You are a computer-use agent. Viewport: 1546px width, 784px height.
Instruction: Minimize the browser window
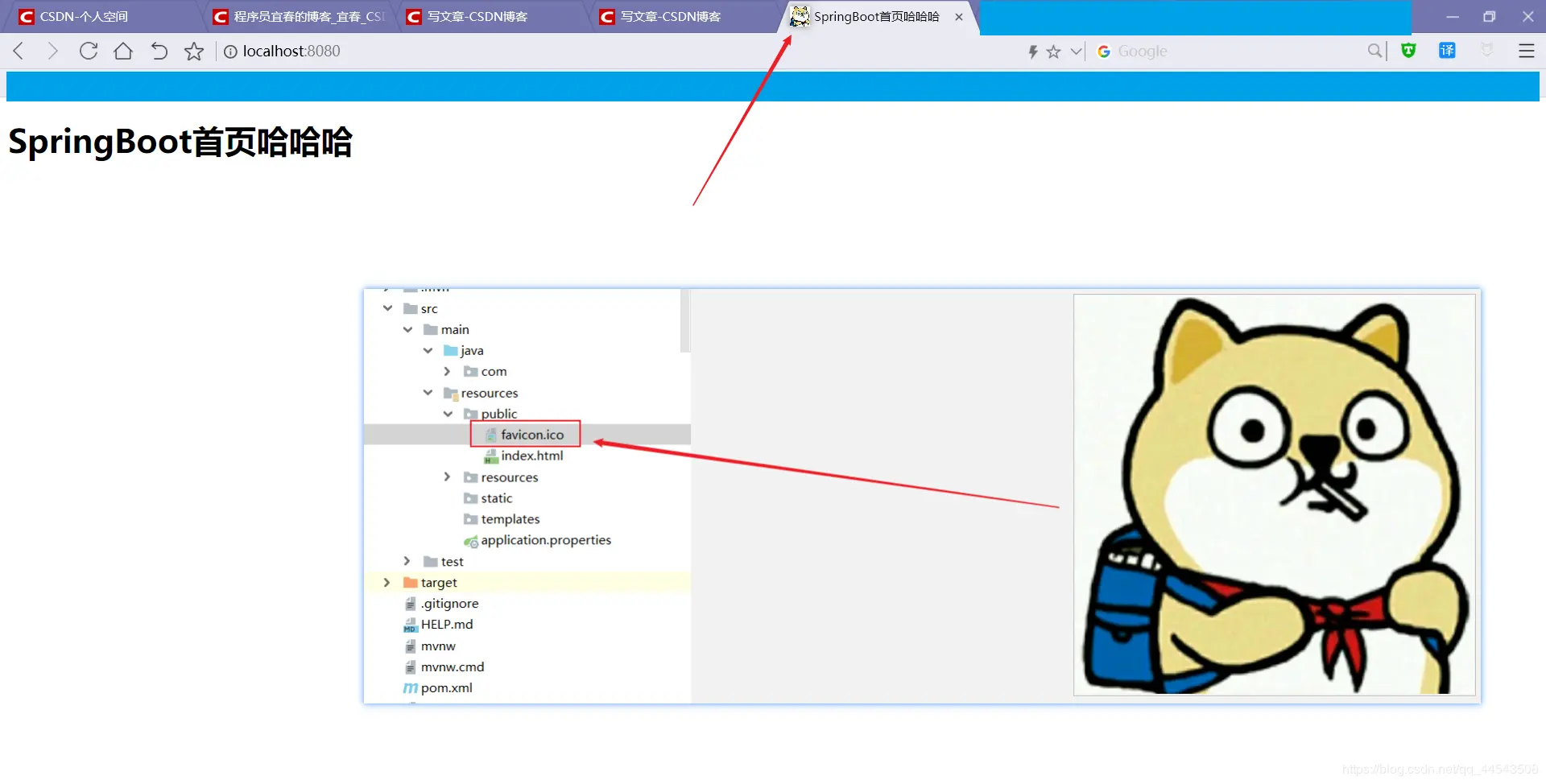coord(1453,16)
